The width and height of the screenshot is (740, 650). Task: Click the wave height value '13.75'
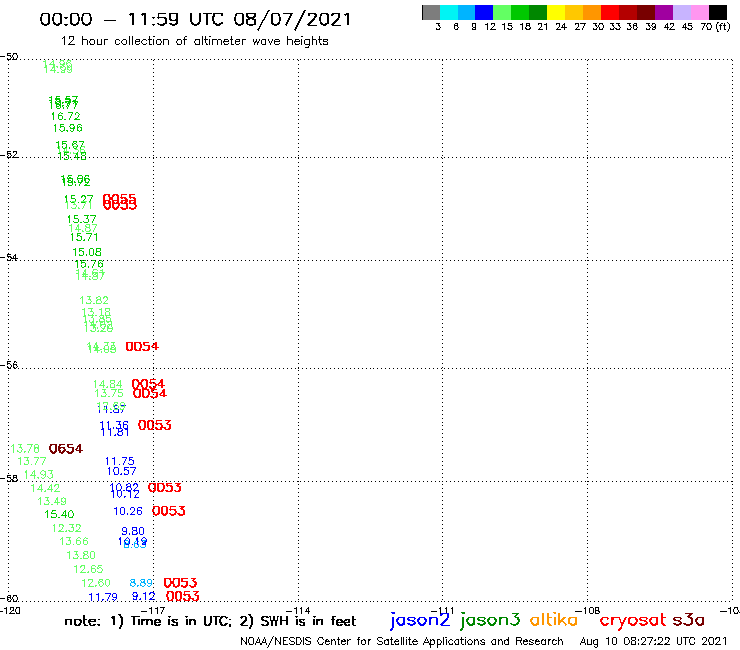(109, 393)
